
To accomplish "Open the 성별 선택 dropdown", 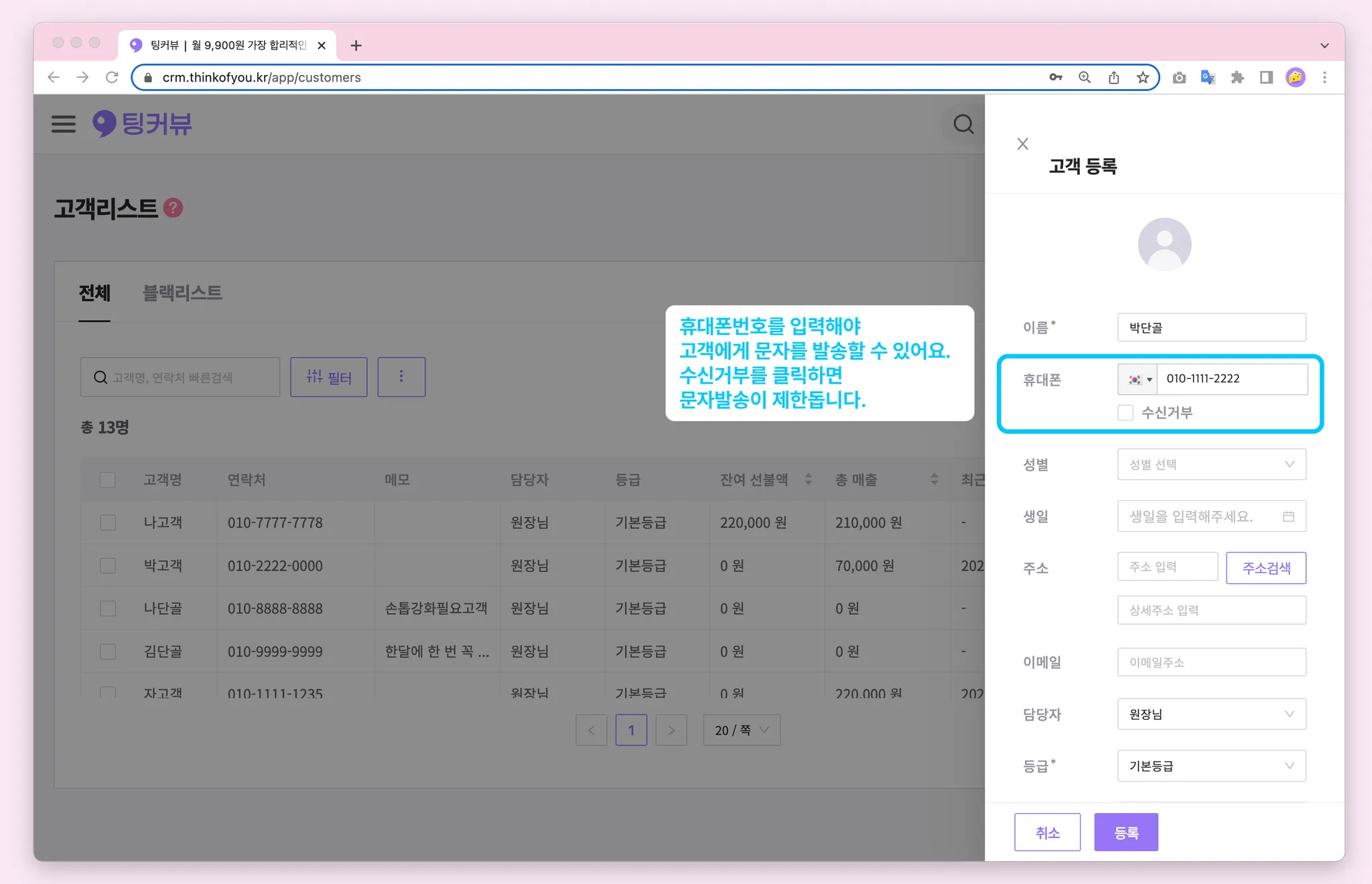I will (x=1211, y=464).
